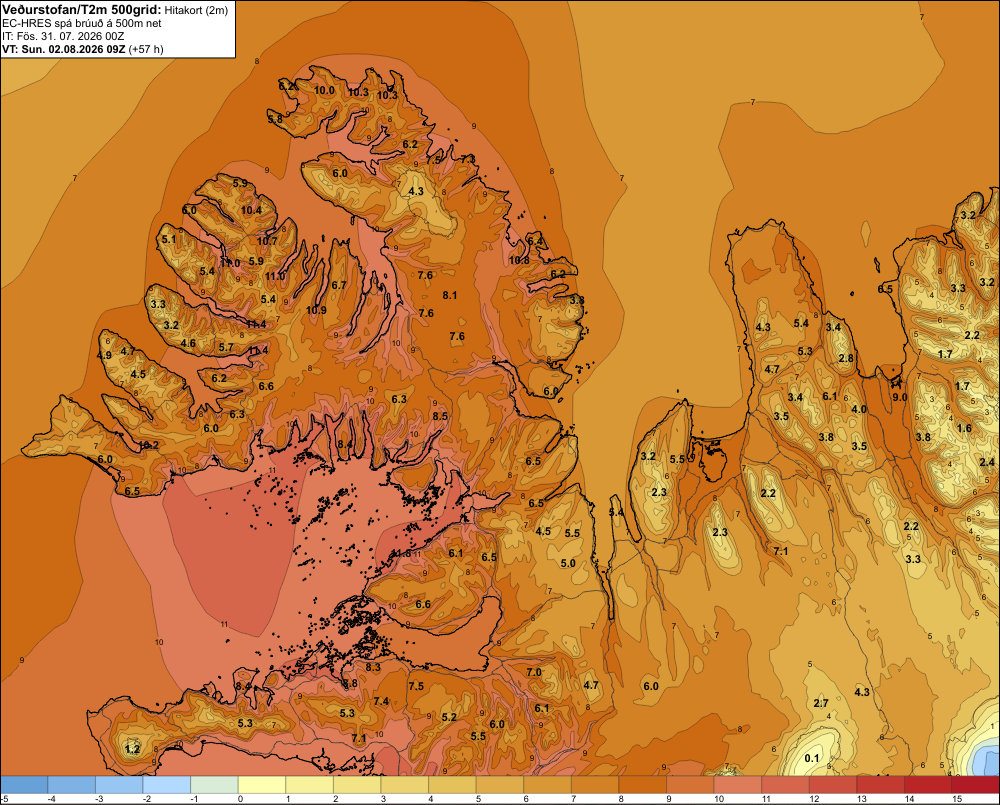Choose the legend swatch between 7 and 8

coord(595,785)
